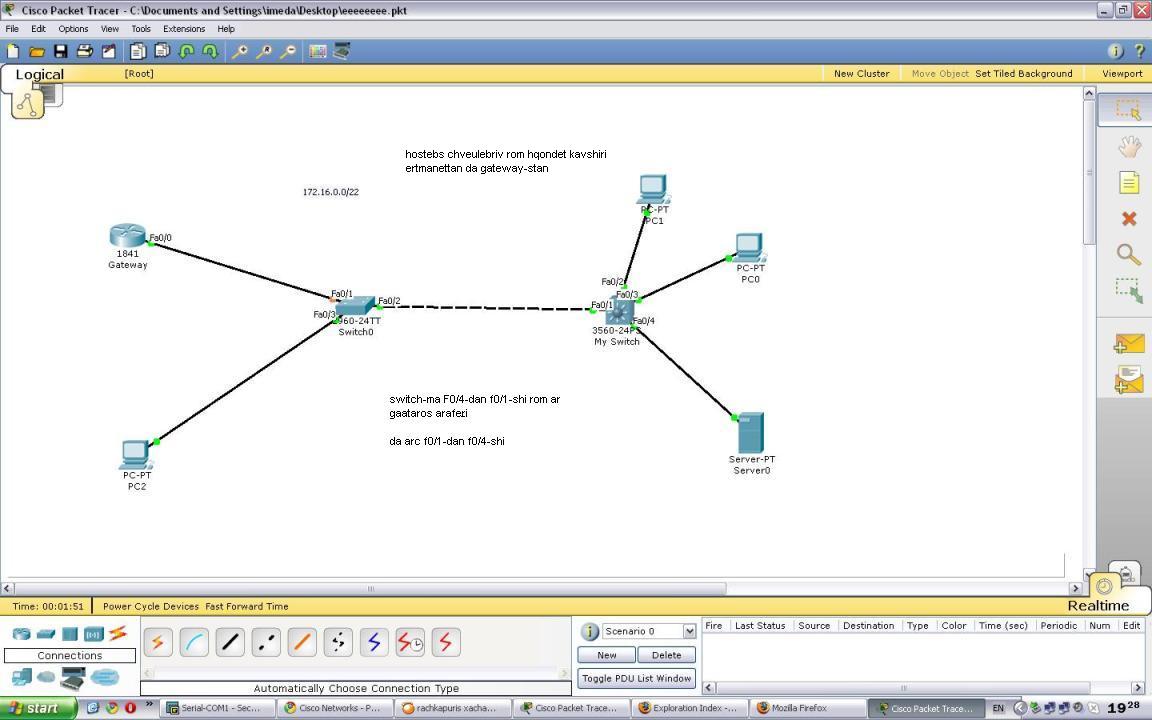1152x720 pixels.
Task: Open help with the question mark icon
Action: pyautogui.click(x=1140, y=51)
